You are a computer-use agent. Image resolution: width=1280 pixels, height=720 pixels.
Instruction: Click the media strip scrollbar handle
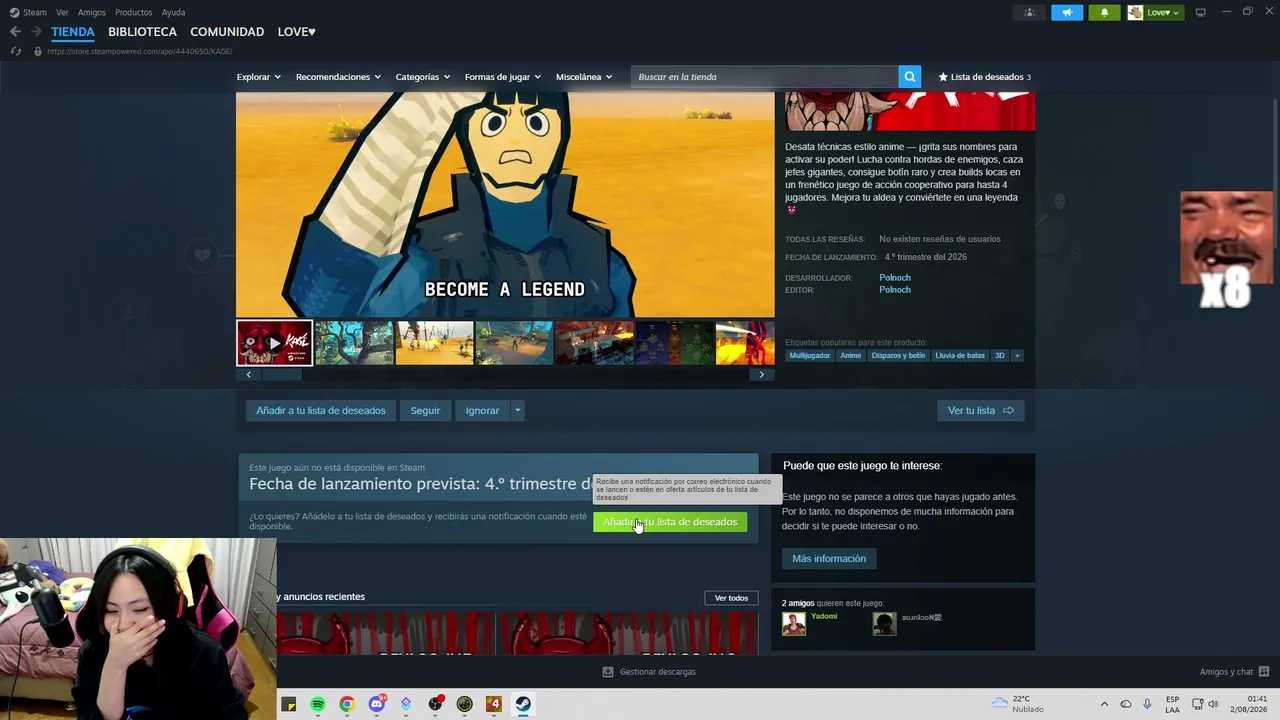click(281, 375)
